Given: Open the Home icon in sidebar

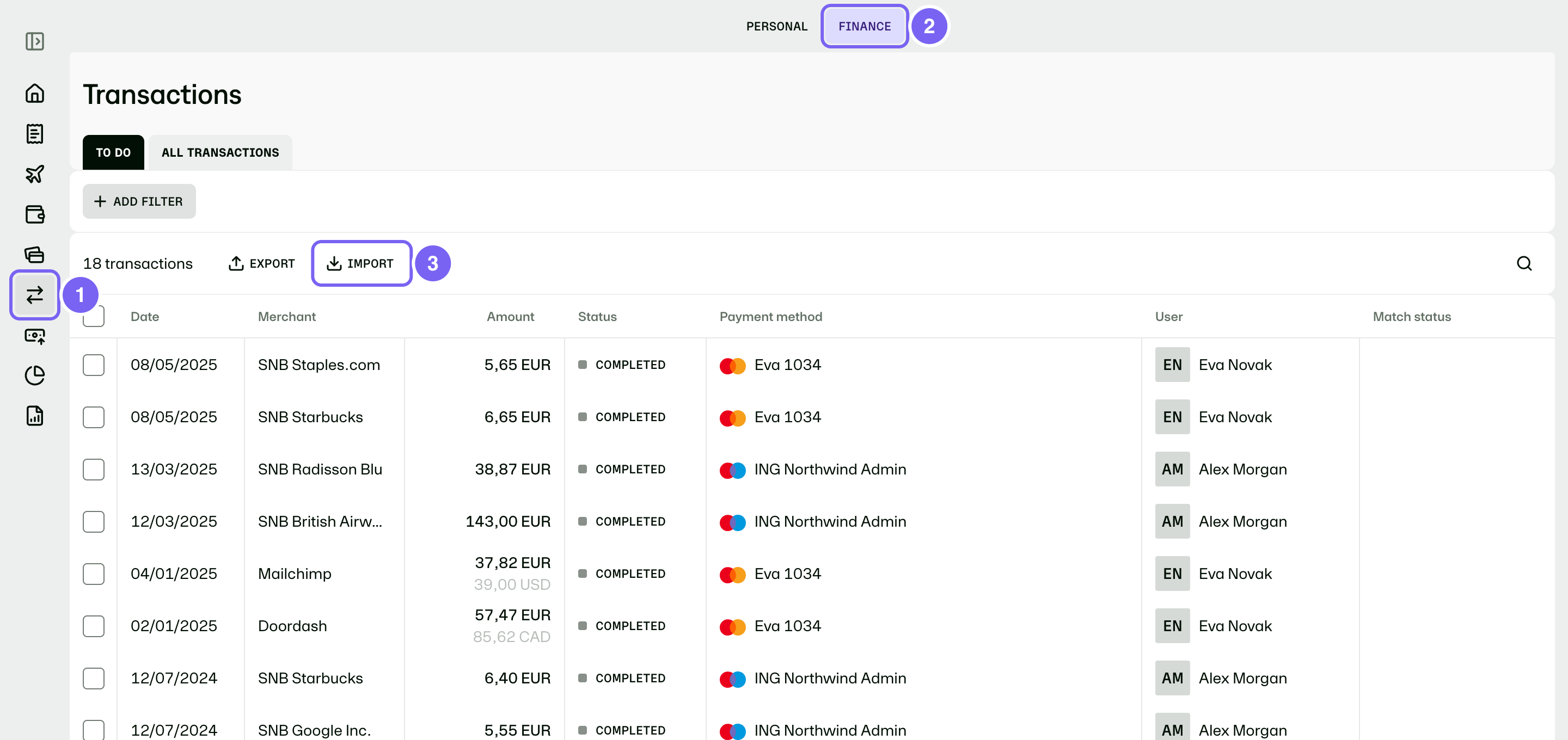Looking at the screenshot, I should coord(35,93).
